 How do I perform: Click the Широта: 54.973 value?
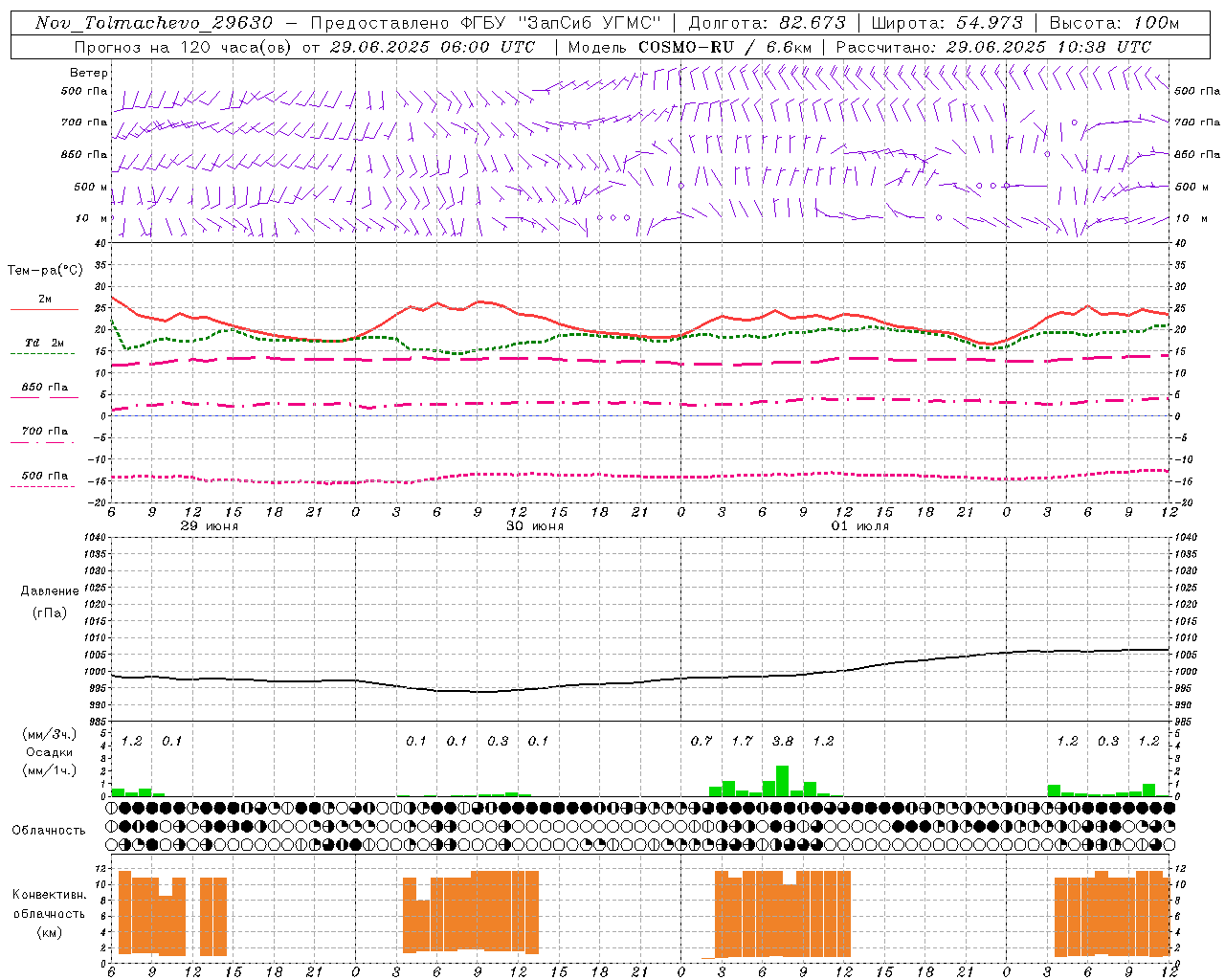point(947,23)
